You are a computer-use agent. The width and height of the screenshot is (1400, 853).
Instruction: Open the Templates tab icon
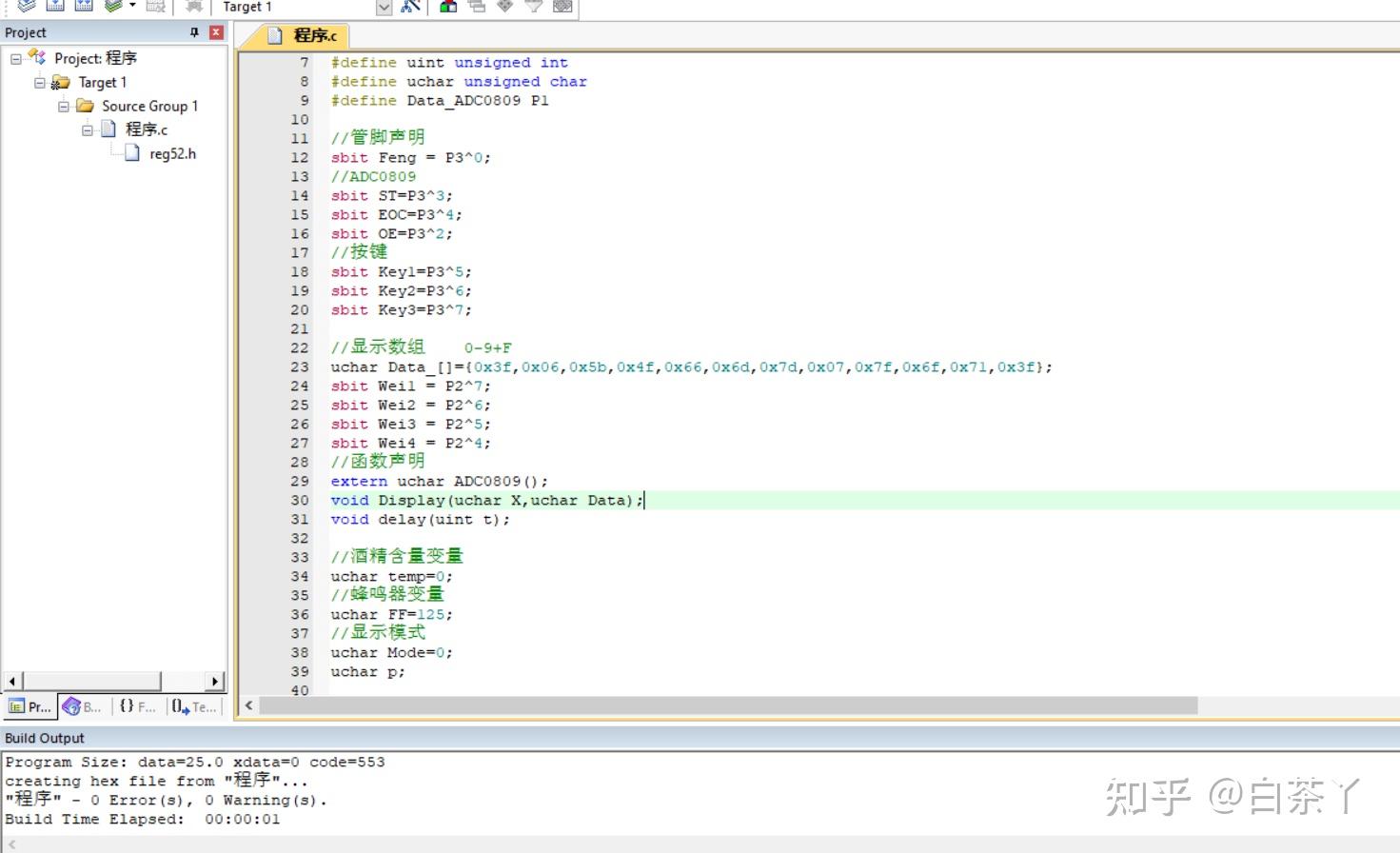coord(193,706)
